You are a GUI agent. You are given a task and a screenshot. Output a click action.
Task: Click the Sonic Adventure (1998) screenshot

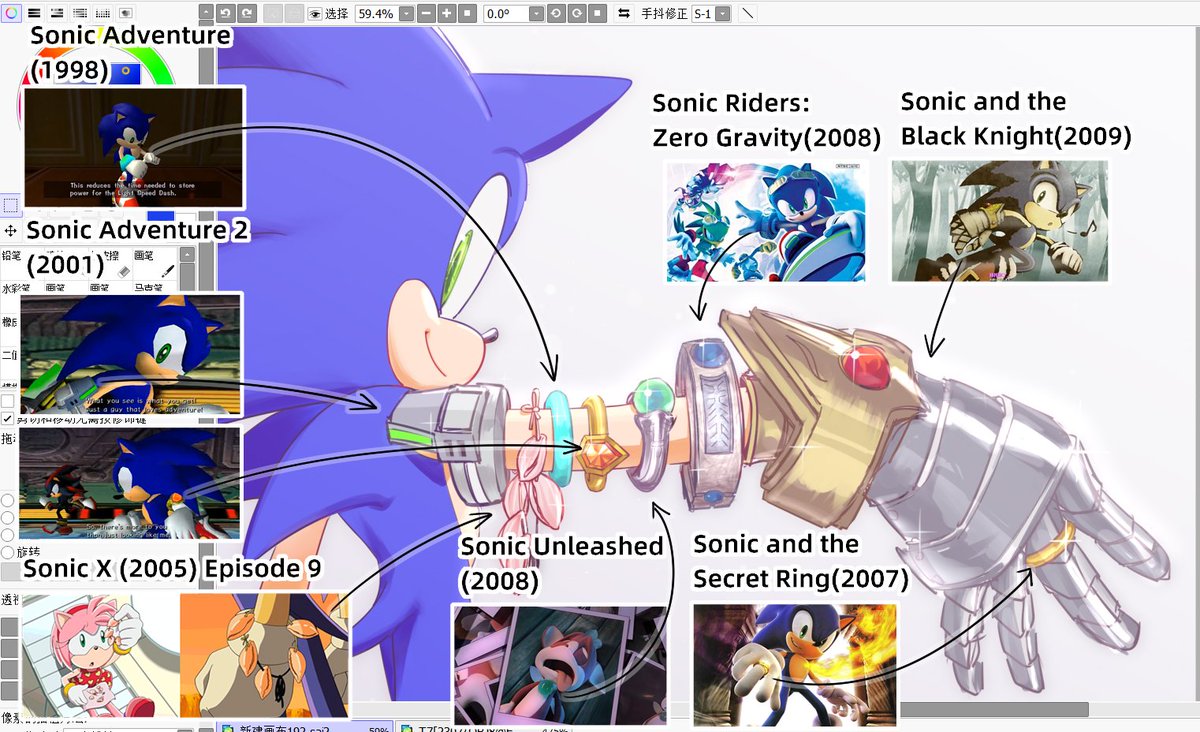tap(134, 147)
